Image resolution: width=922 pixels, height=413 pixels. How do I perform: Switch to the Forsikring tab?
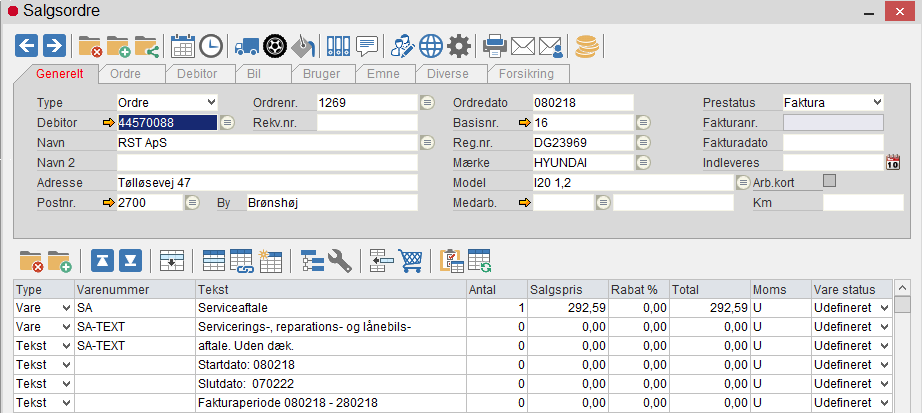(526, 74)
